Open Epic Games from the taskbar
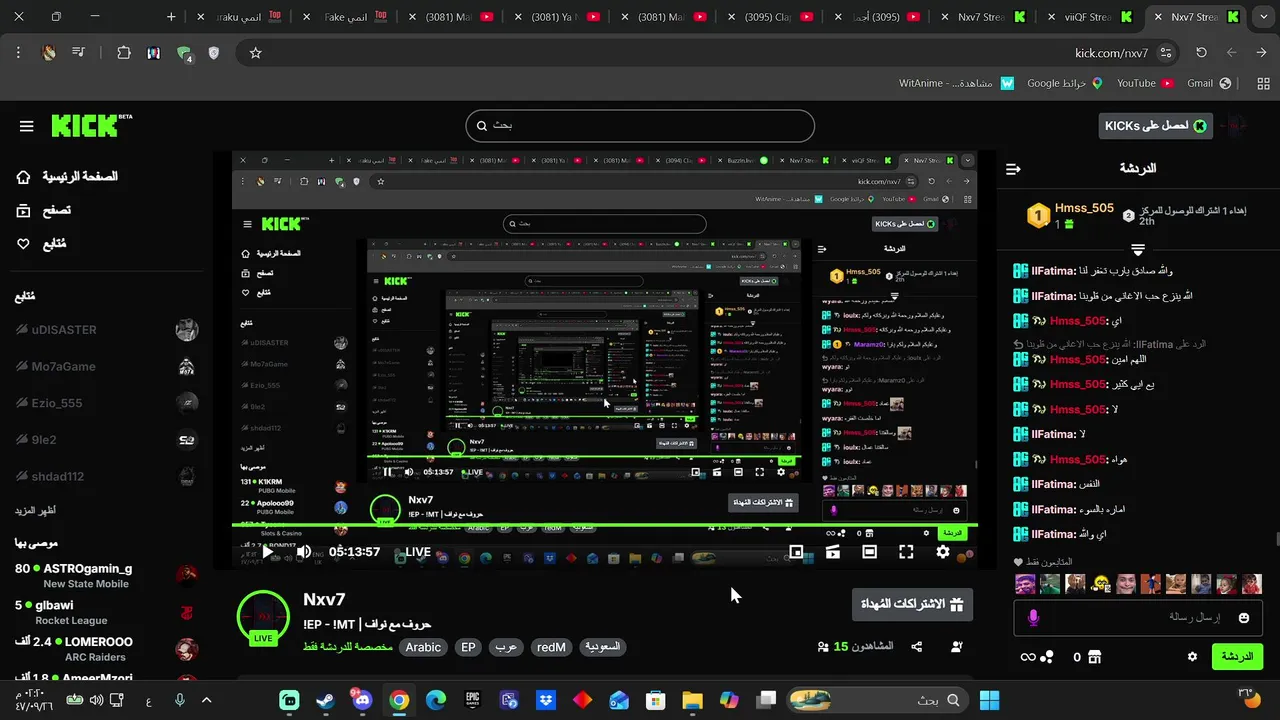Screen dimensions: 1280x720 coord(472,700)
